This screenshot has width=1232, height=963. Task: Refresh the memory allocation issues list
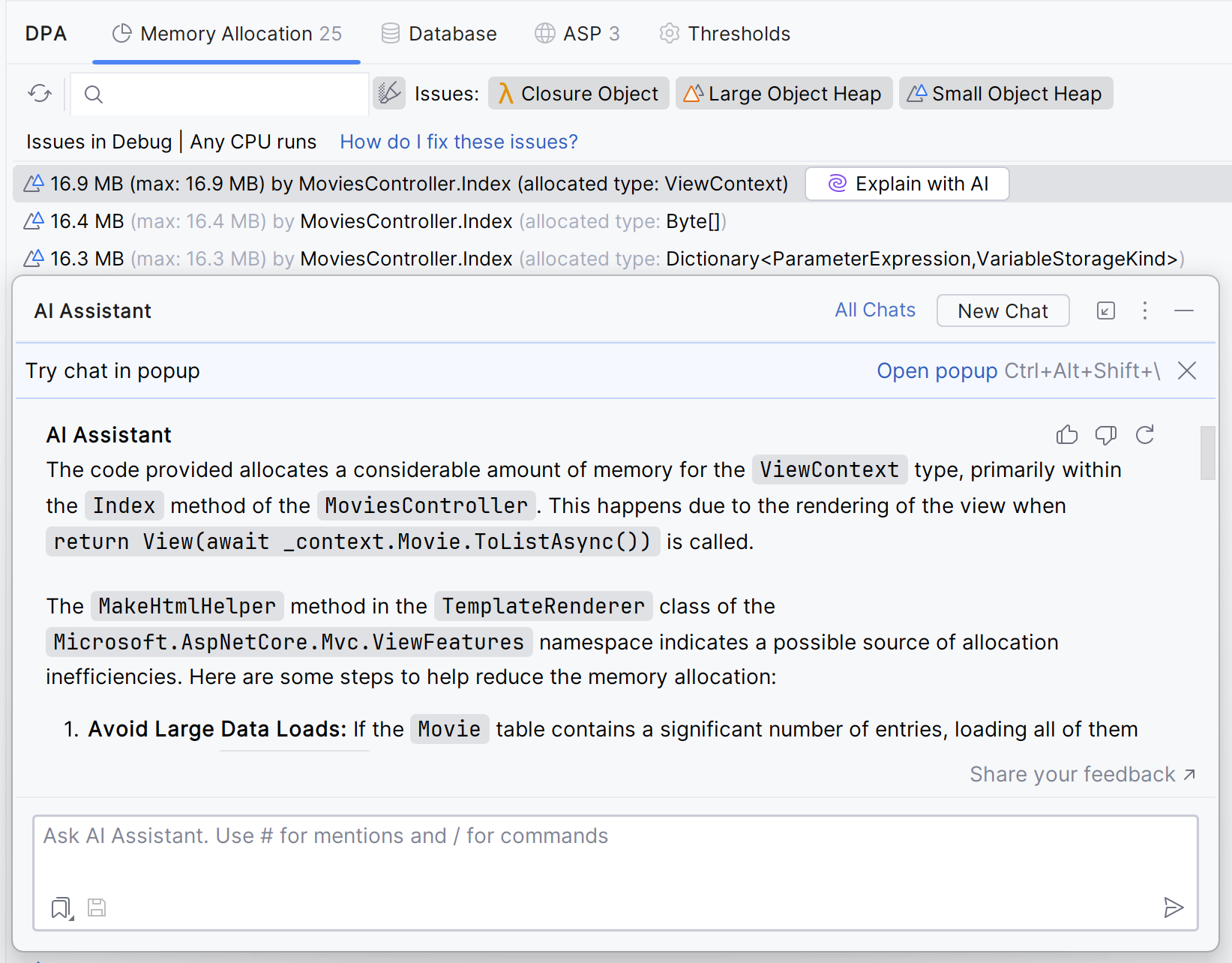(x=39, y=94)
